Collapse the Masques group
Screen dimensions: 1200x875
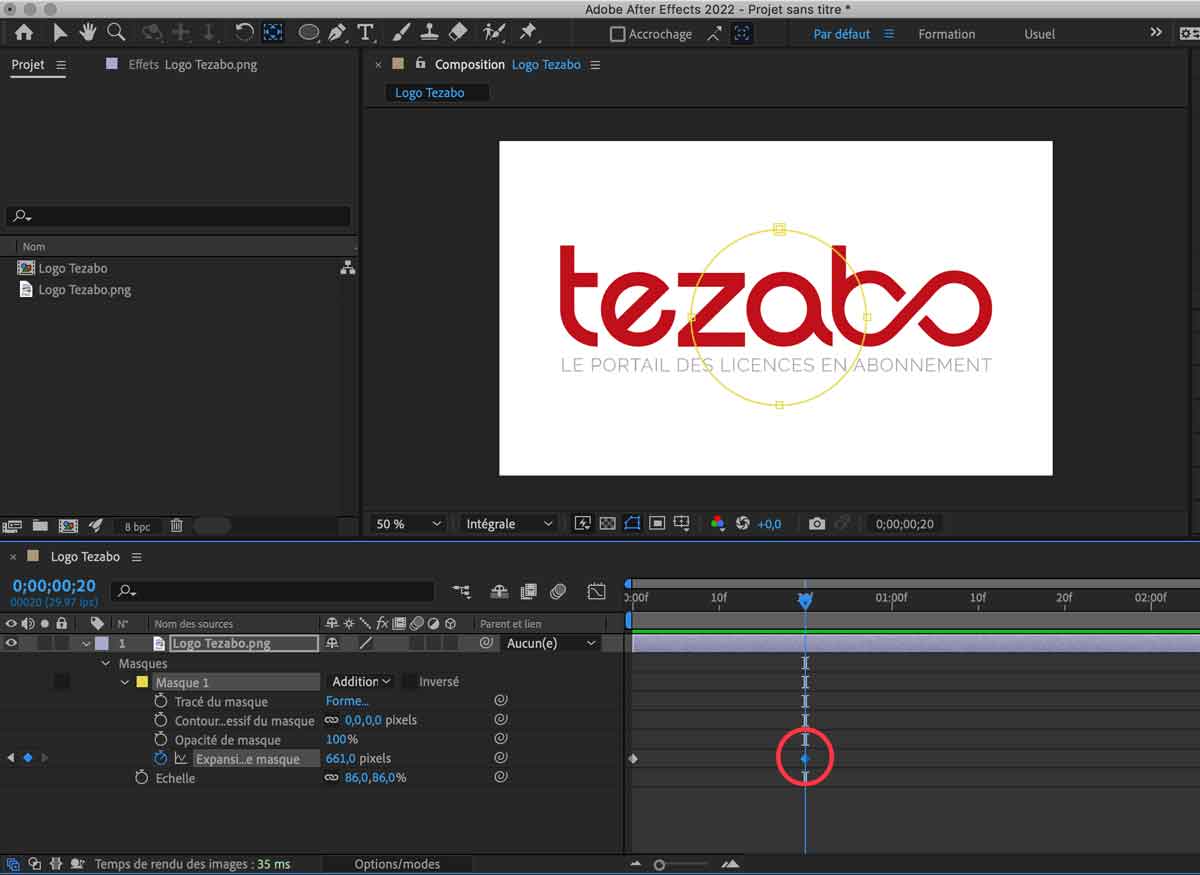click(x=106, y=664)
